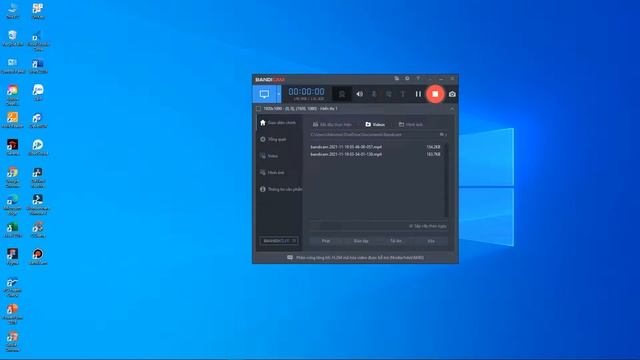Mute the speaker sound icon

coord(359,94)
